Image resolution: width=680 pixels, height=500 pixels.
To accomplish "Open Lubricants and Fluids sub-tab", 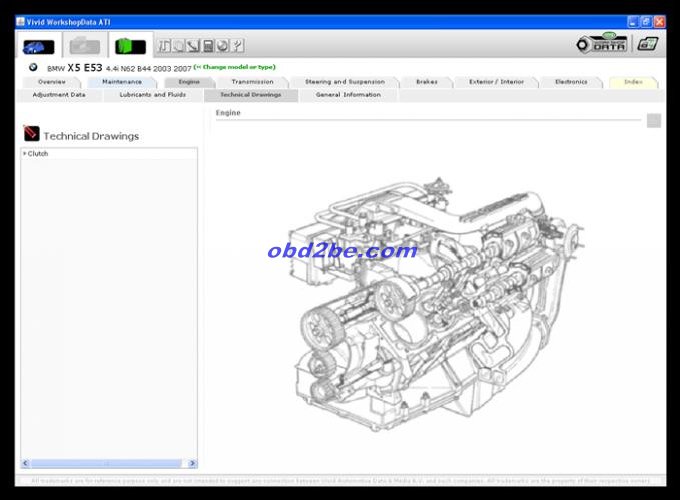I will click(x=153, y=95).
